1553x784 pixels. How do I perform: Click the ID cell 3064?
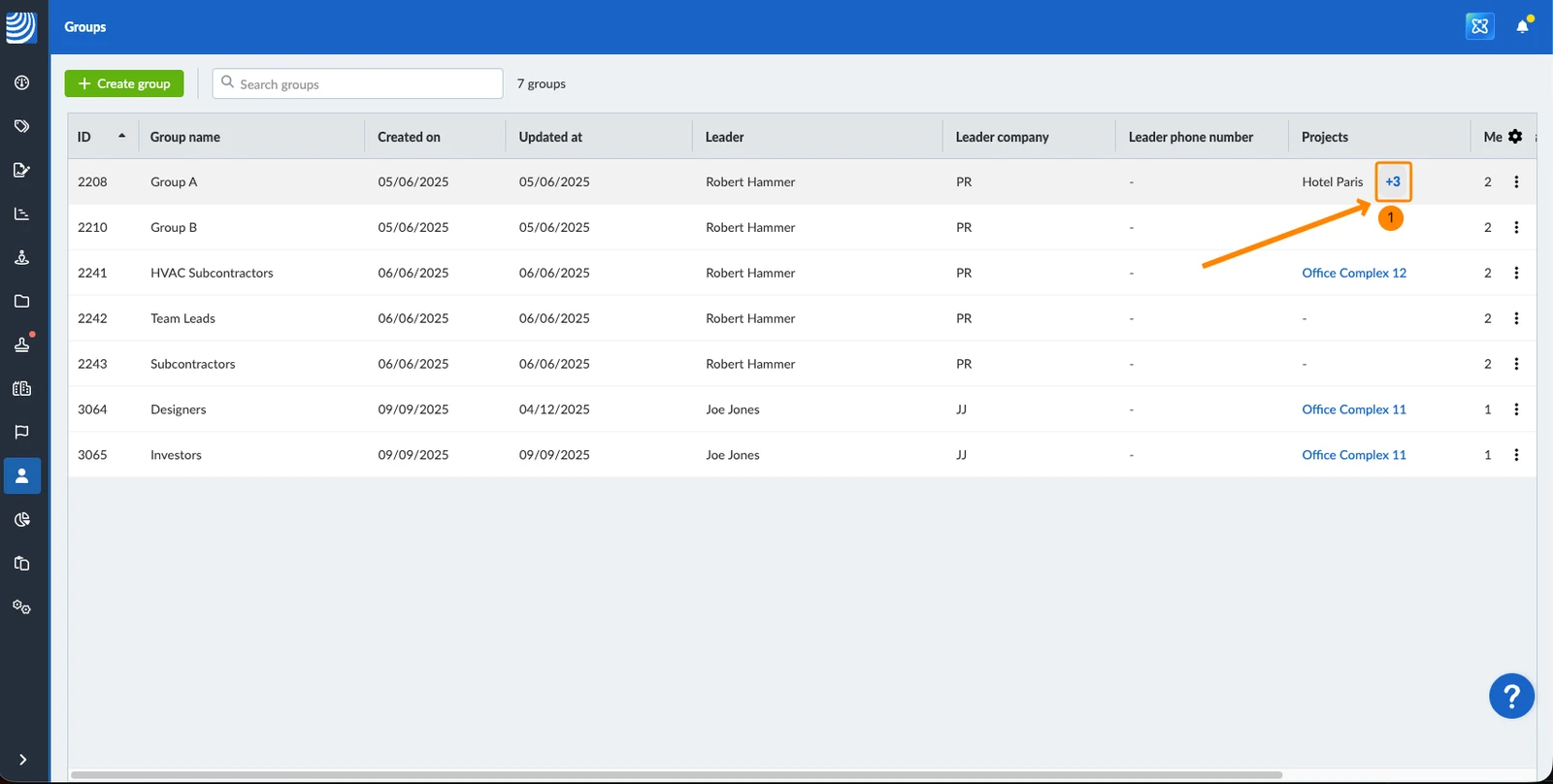point(92,409)
